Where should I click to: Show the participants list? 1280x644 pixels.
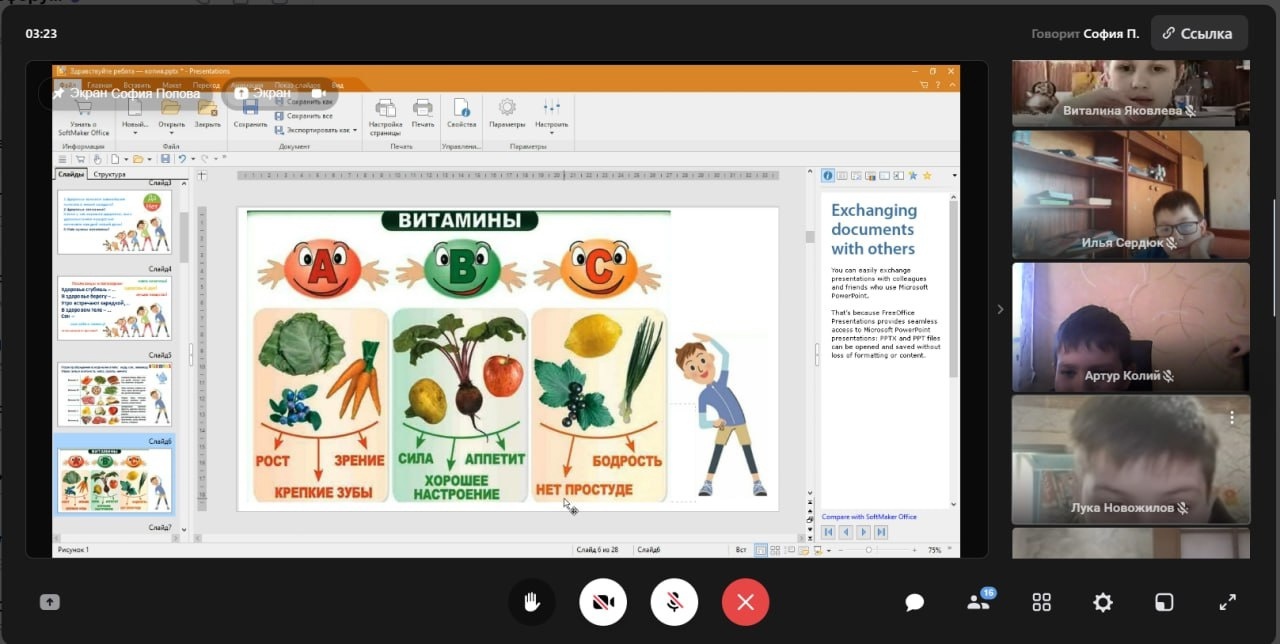(979, 601)
